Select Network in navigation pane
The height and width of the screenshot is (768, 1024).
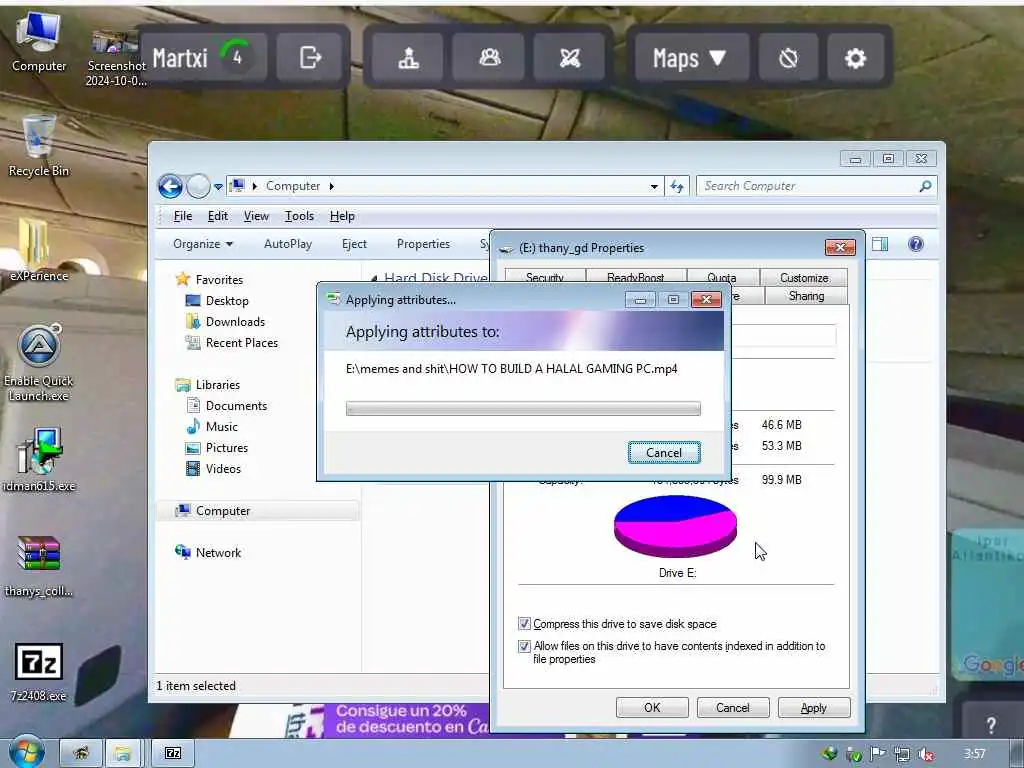[x=217, y=552]
